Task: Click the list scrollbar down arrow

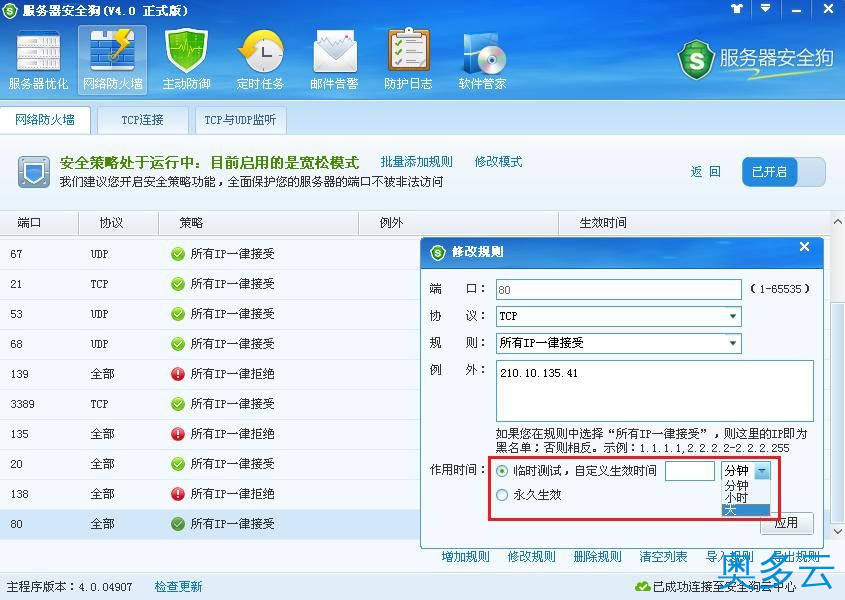Action: click(837, 532)
